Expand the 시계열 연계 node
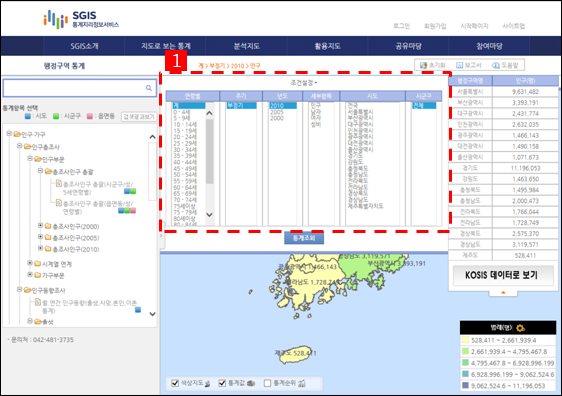Image resolution: width=562 pixels, height=396 pixels. click(30, 263)
